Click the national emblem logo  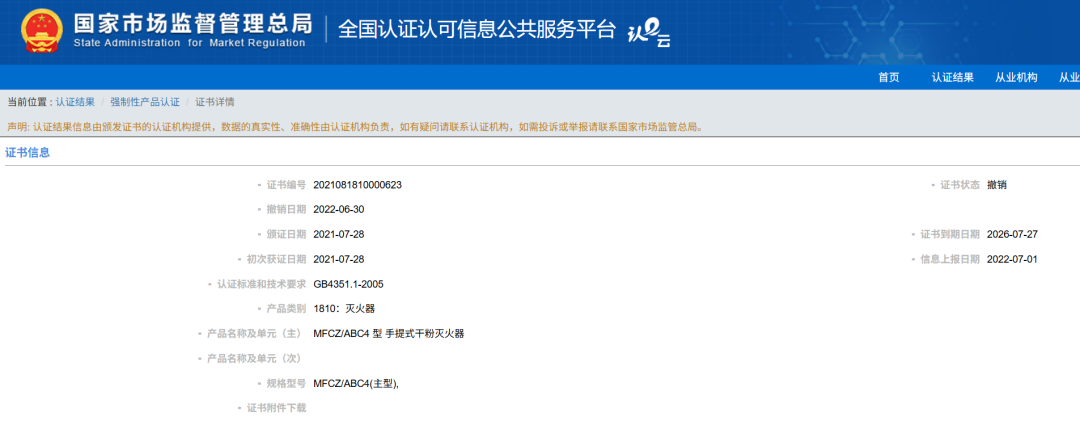coord(41,31)
